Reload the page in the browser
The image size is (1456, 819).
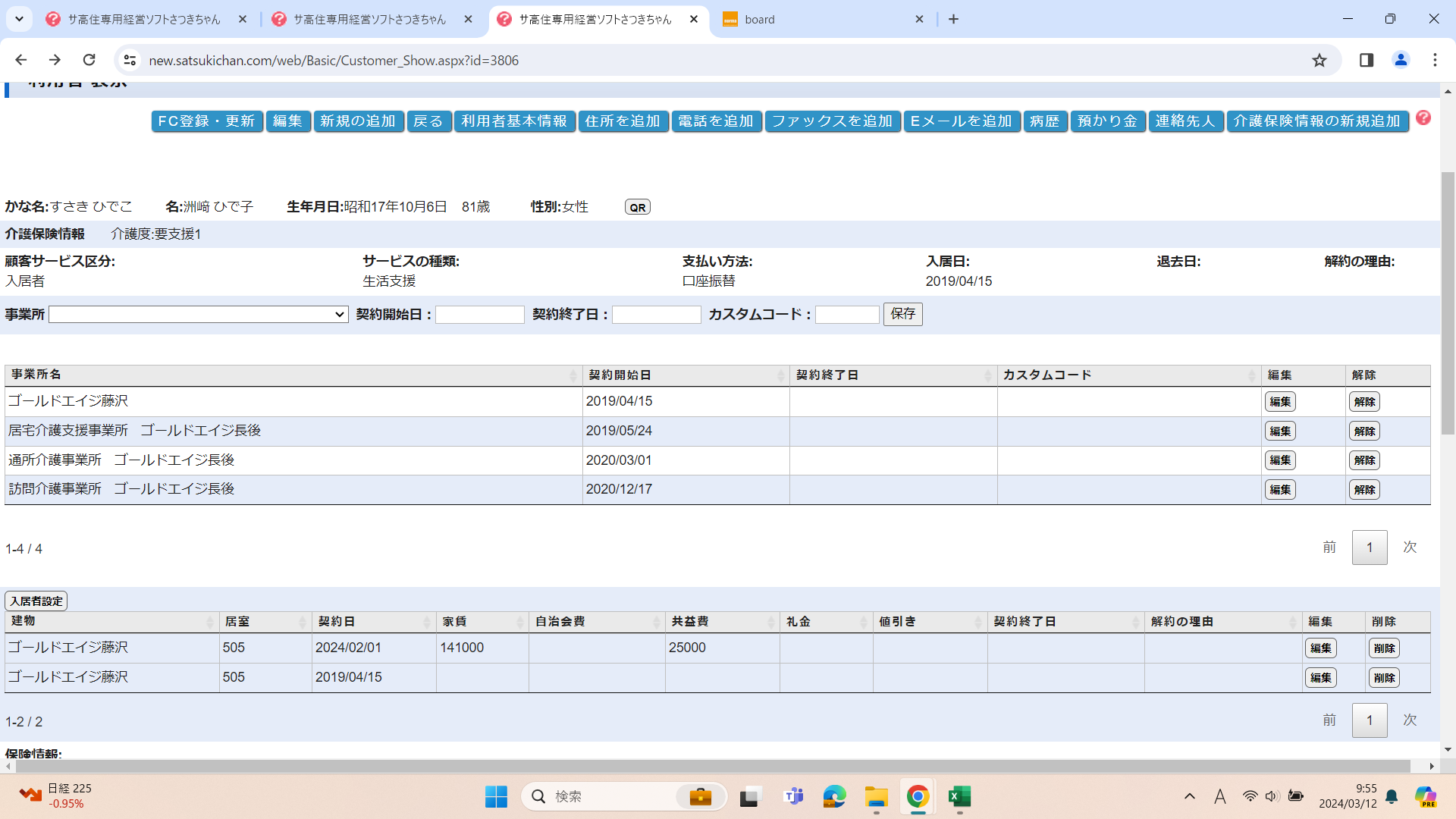(x=89, y=60)
